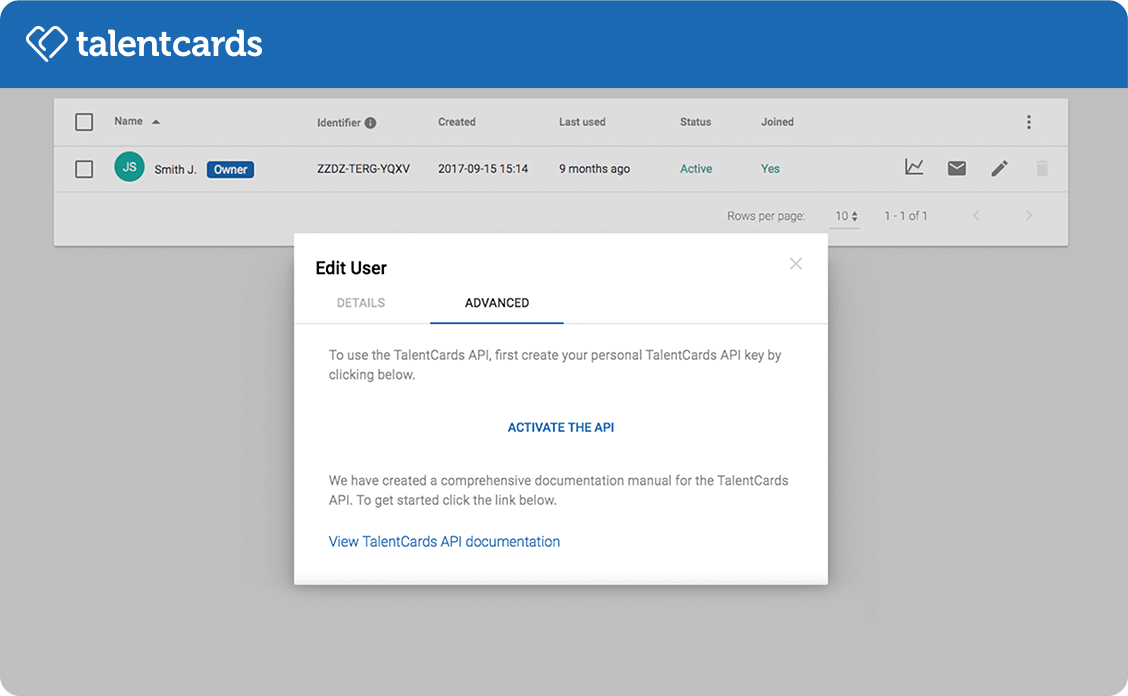Delete user Smith J. with trash icon

[1042, 168]
